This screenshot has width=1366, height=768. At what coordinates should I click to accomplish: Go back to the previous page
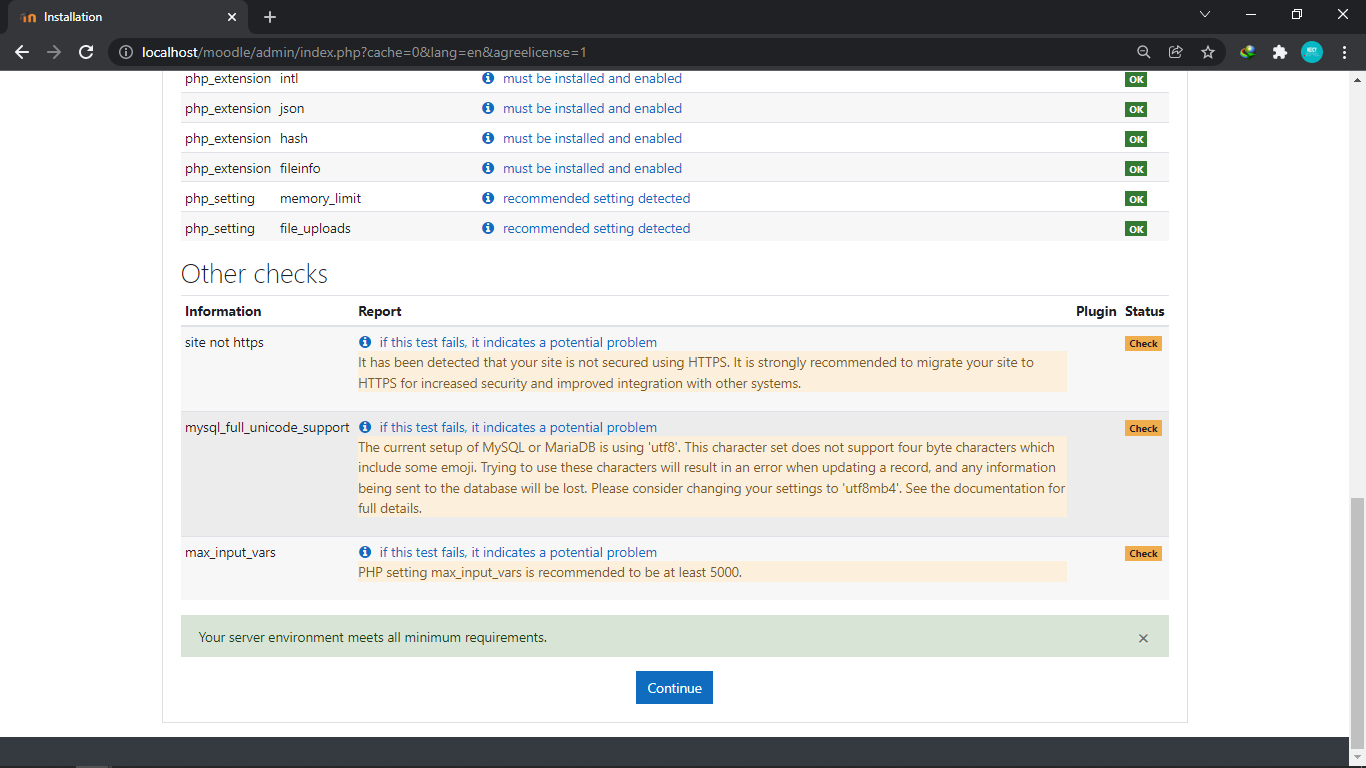[22, 52]
